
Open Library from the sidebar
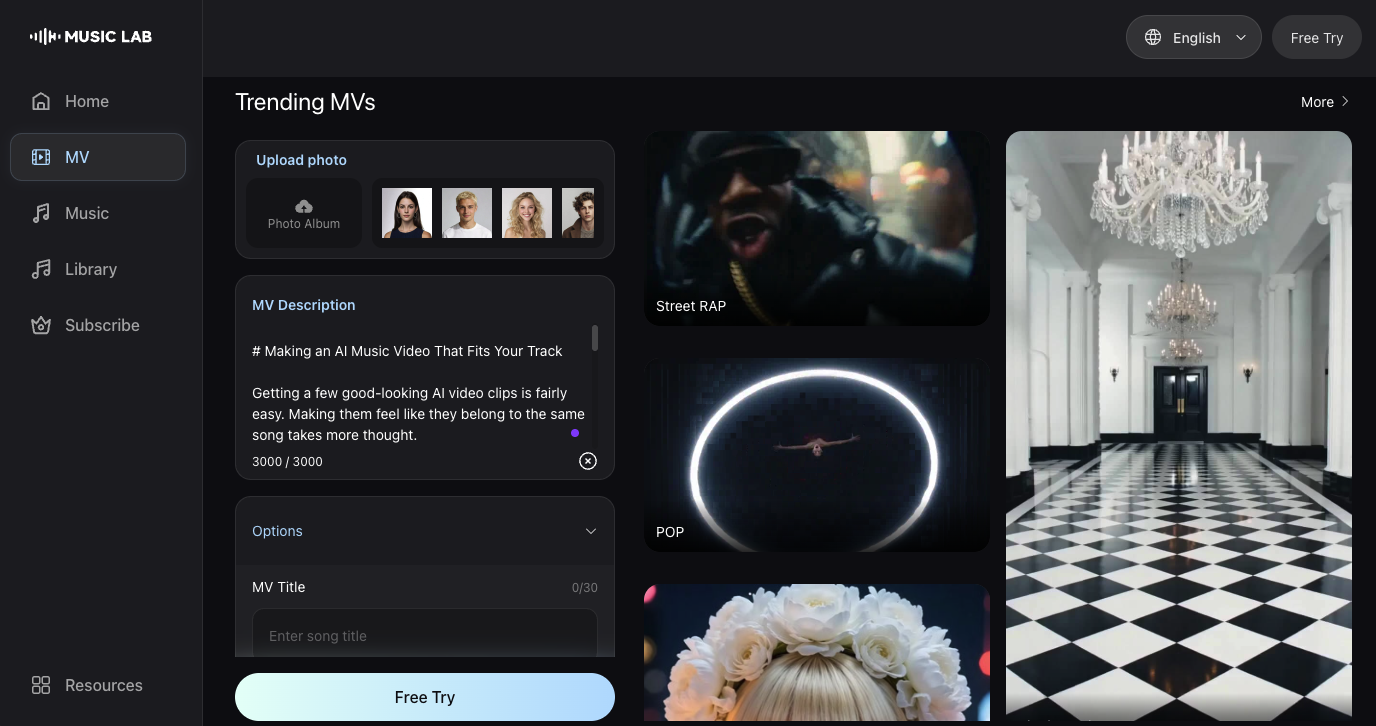point(98,269)
